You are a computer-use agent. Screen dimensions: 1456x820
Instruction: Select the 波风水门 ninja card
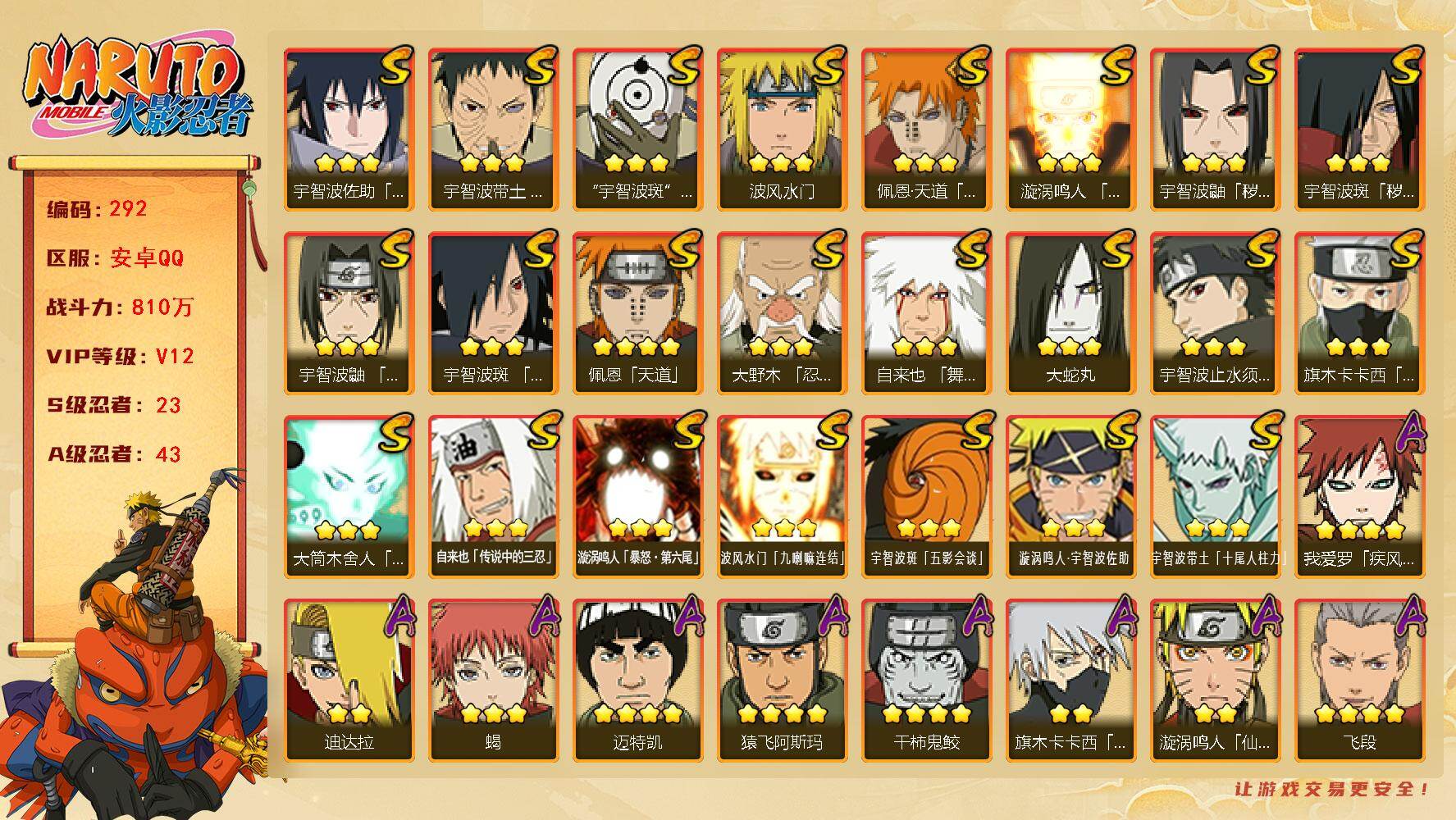782,130
